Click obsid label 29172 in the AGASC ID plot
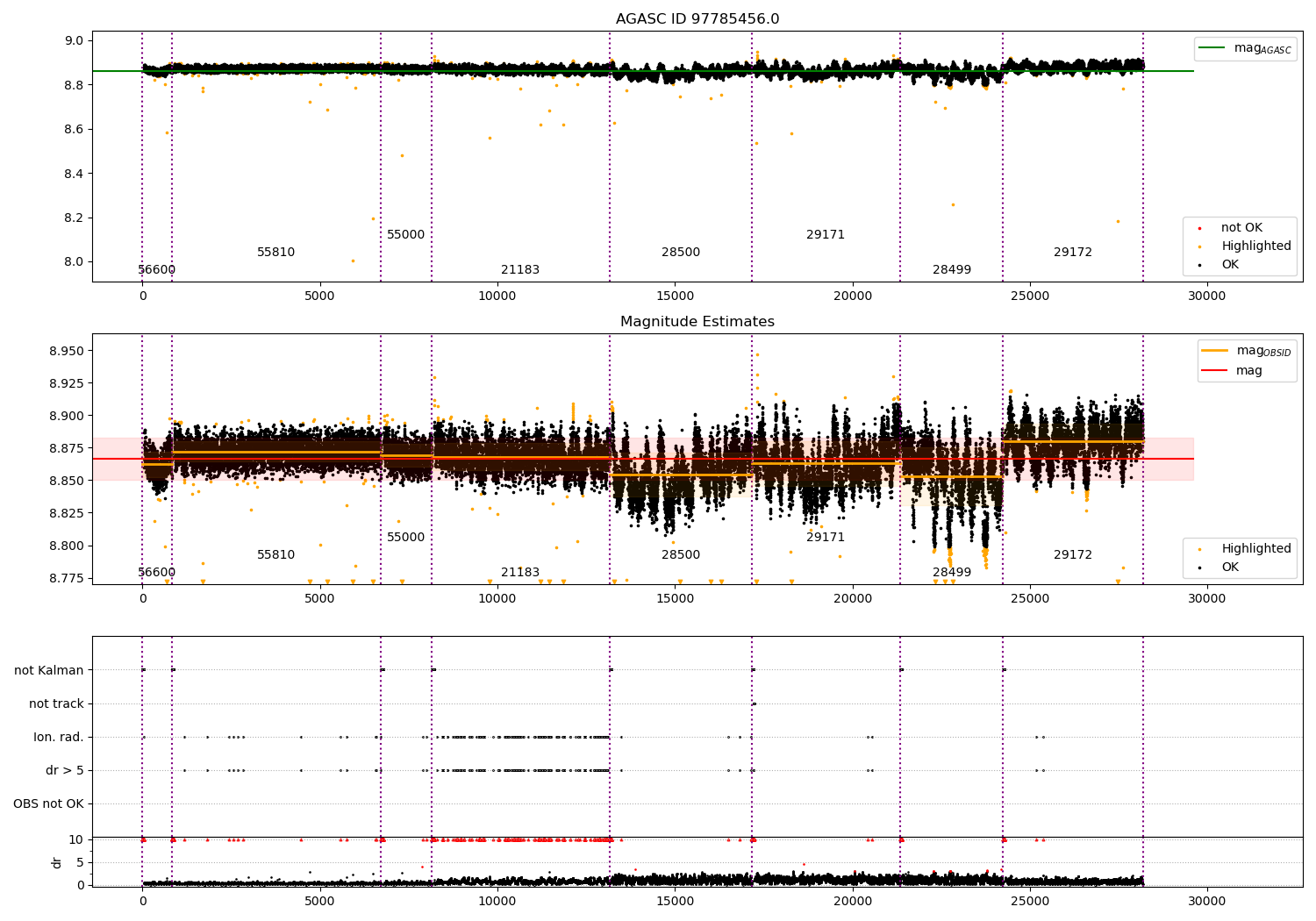 (1073, 253)
